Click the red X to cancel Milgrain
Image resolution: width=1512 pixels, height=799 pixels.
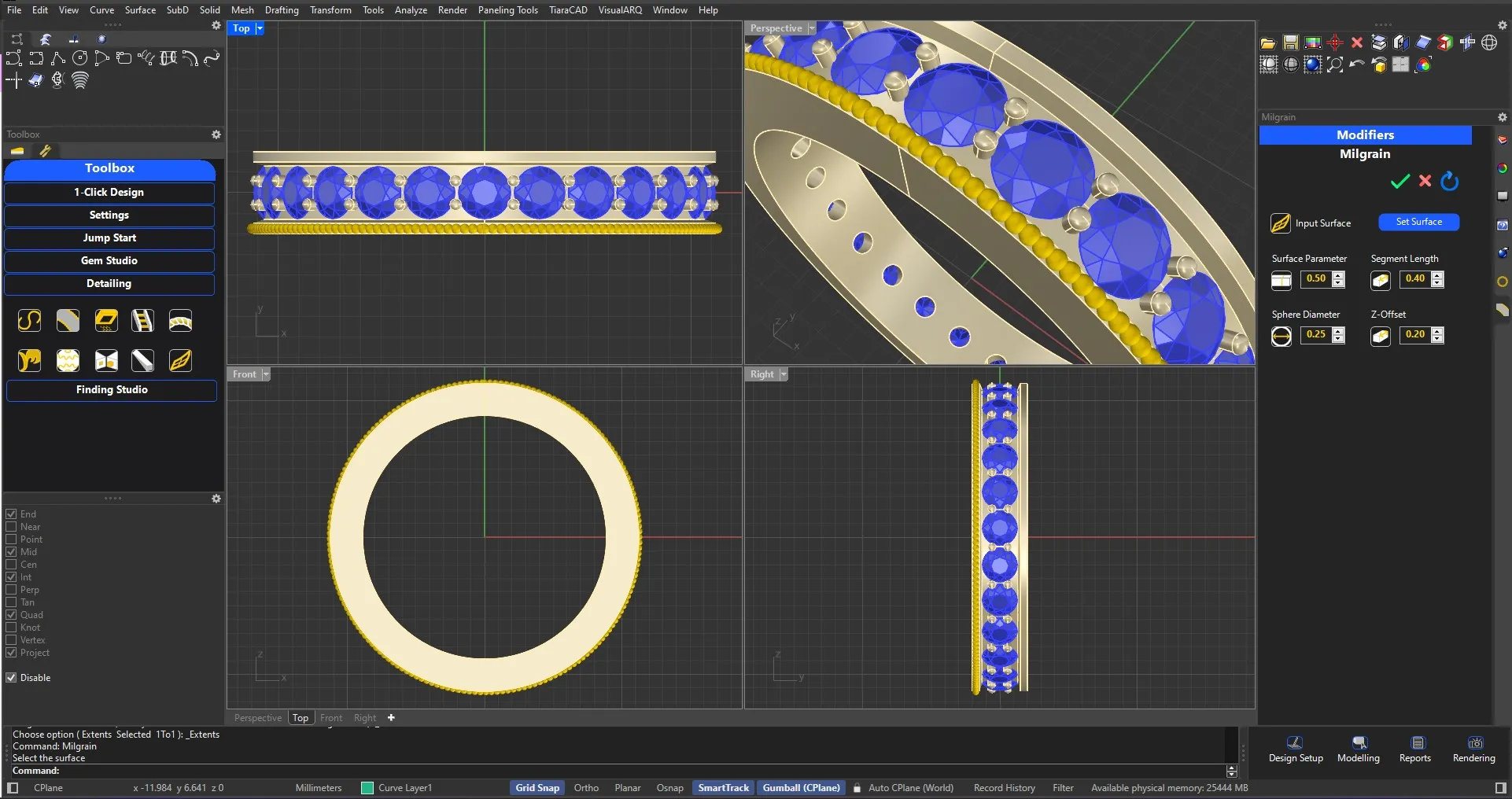coord(1425,181)
